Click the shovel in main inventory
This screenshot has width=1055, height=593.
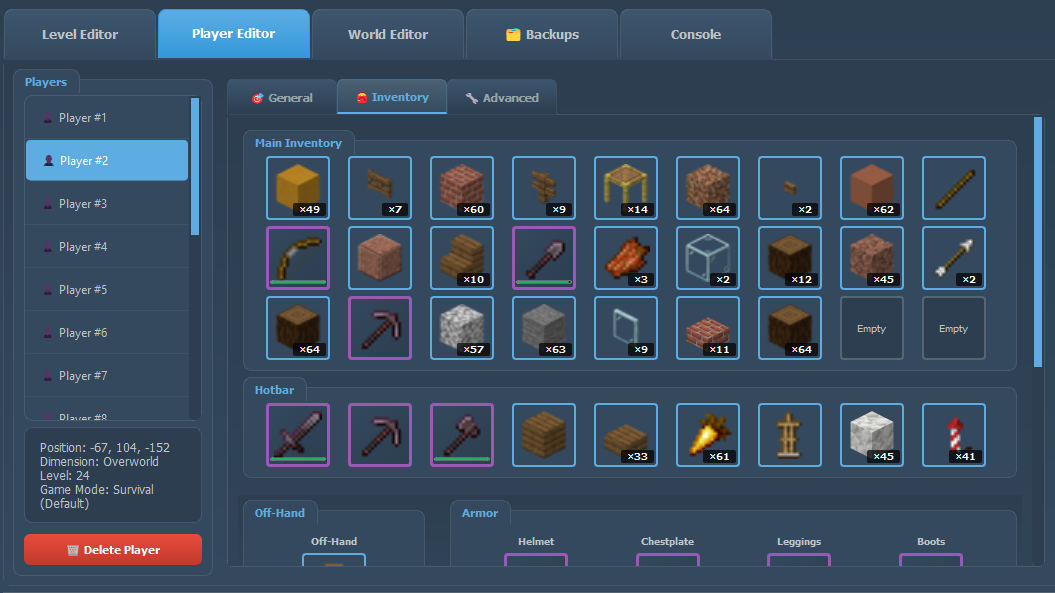pos(544,258)
